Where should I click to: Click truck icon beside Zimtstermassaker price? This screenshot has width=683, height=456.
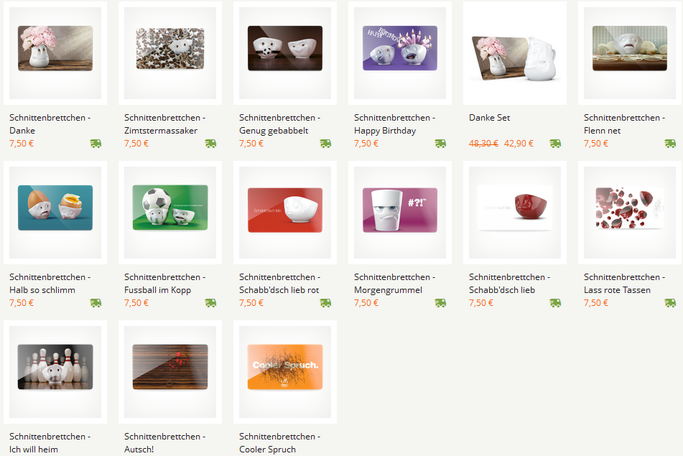pos(211,144)
